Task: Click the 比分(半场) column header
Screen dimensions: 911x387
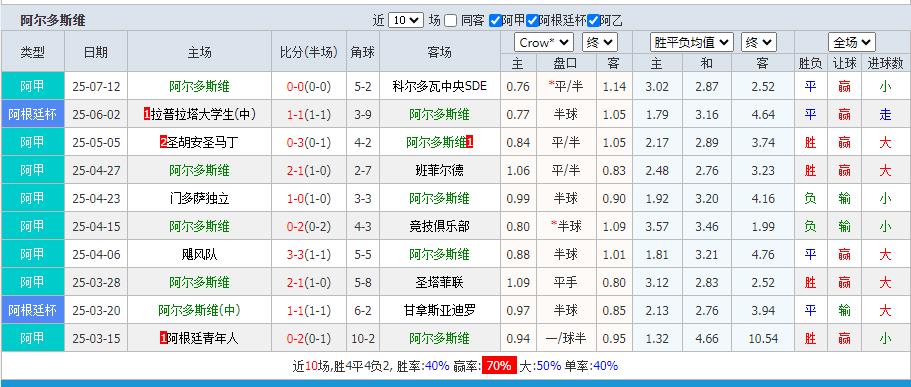Action: point(309,52)
